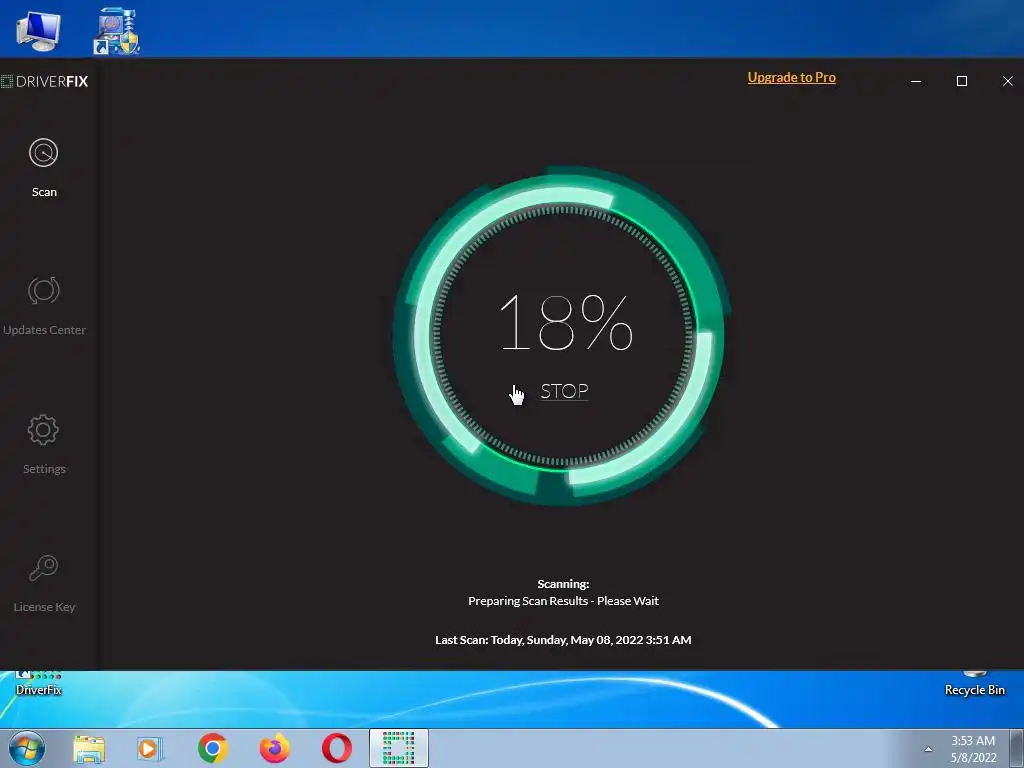Viewport: 1024px width, 768px height.
Task: Open the Computer desktop icon
Action: (39, 31)
